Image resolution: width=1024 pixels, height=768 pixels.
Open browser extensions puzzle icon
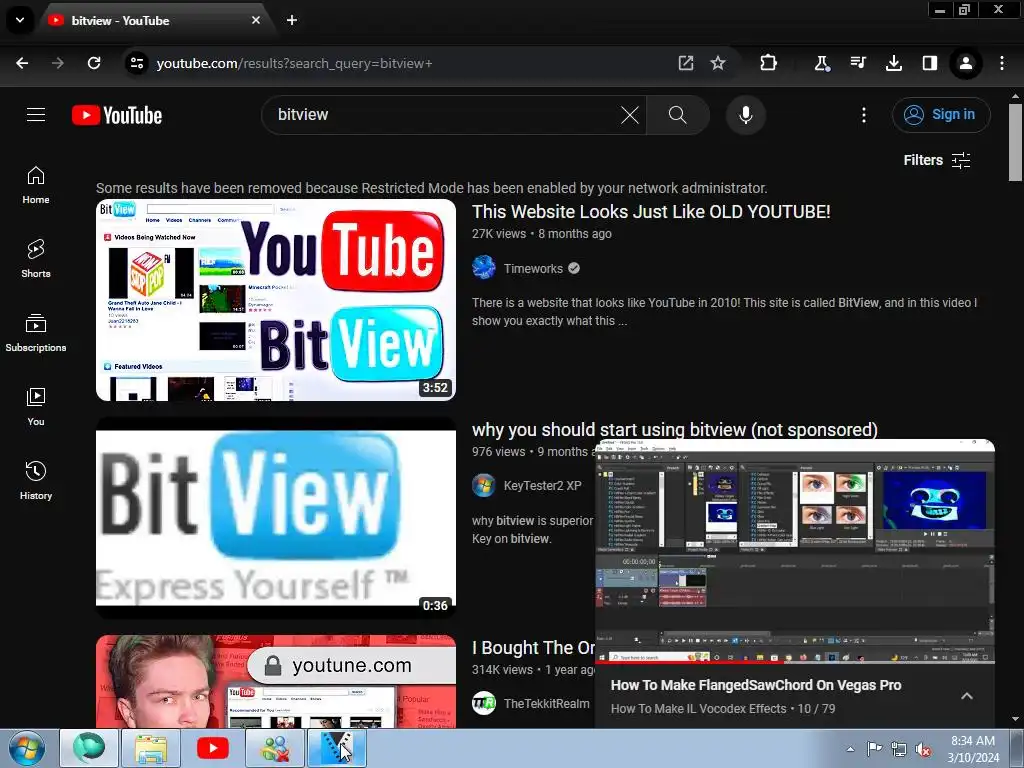coord(769,63)
